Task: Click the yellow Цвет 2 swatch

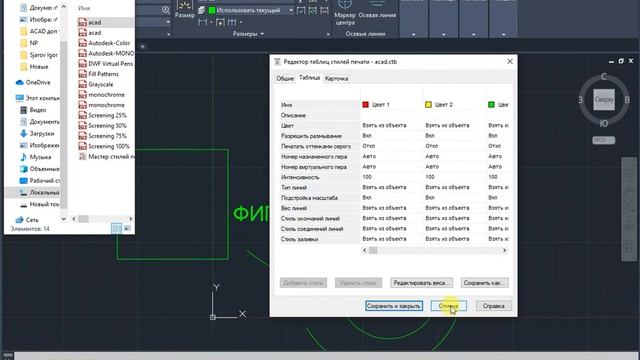Action: coord(428,104)
